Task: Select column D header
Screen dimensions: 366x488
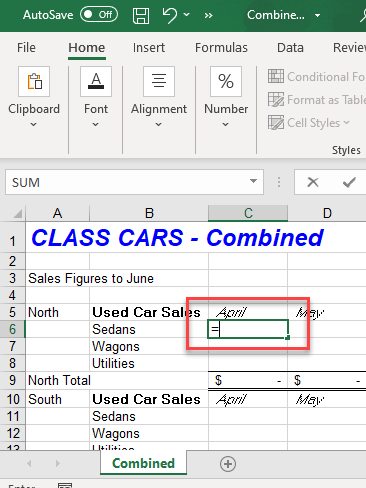Action: pos(327,213)
